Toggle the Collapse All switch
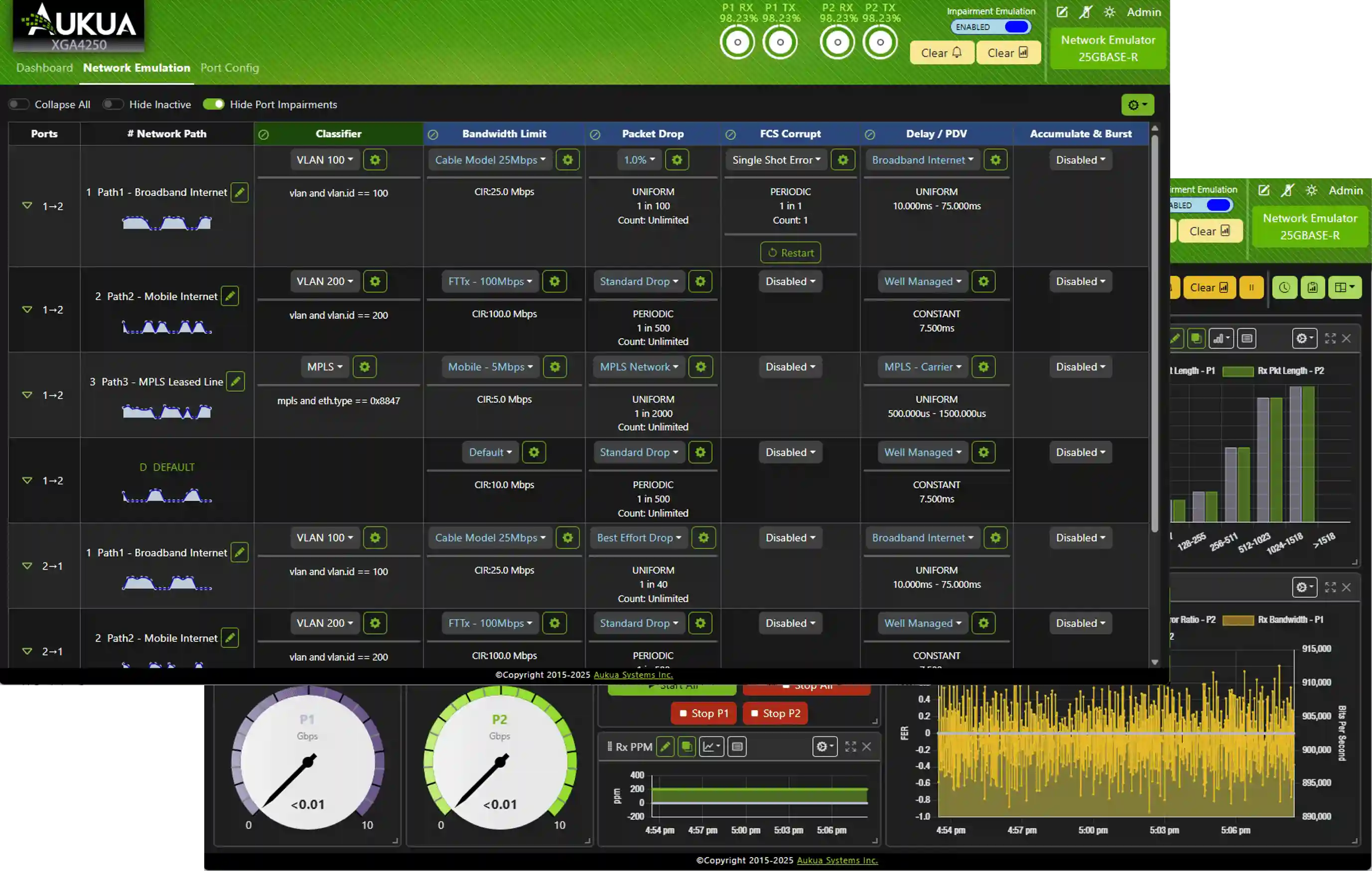This screenshot has width=1372, height=871. (19, 104)
